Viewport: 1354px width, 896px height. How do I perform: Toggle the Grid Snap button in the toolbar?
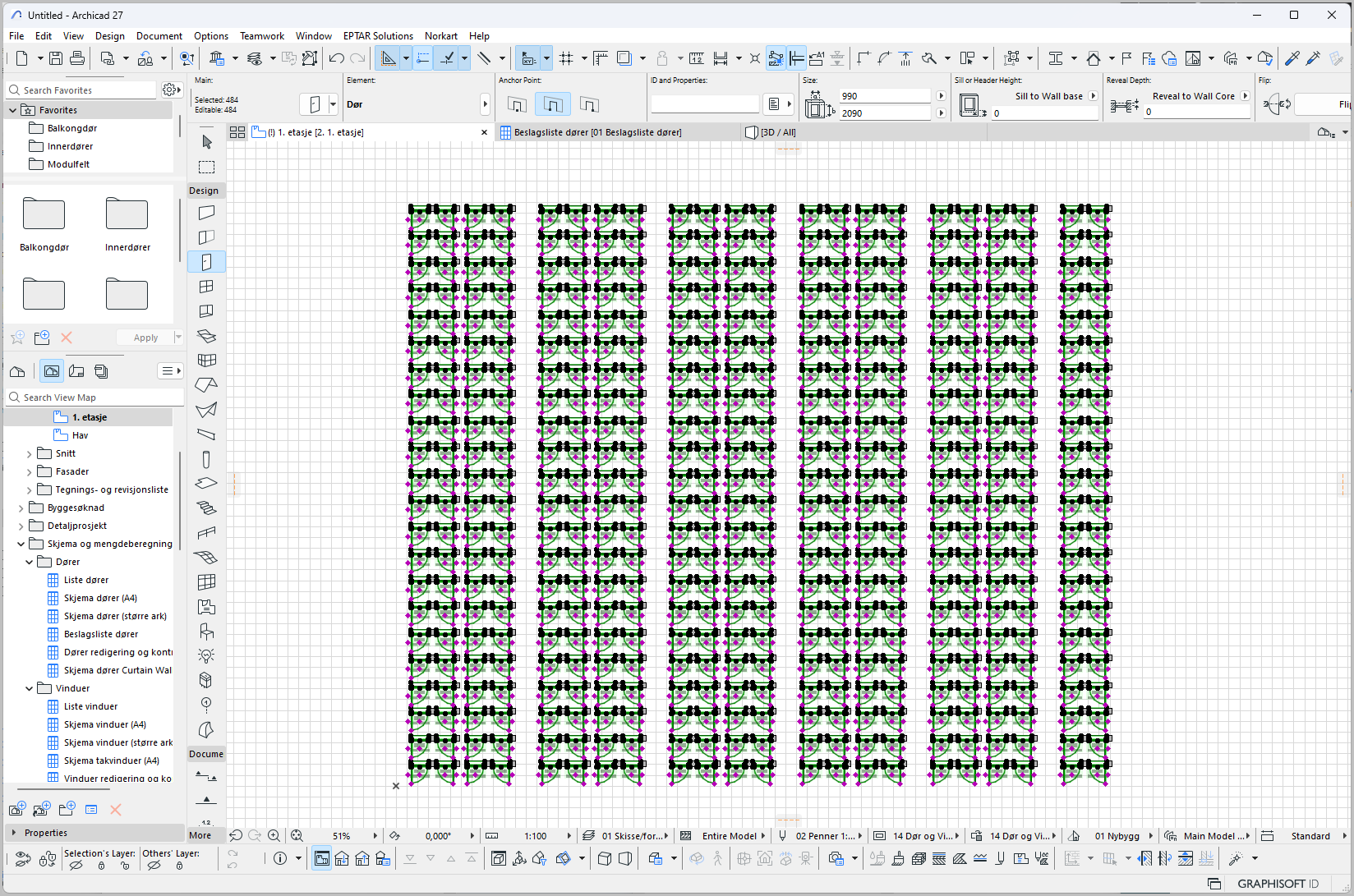click(x=566, y=58)
